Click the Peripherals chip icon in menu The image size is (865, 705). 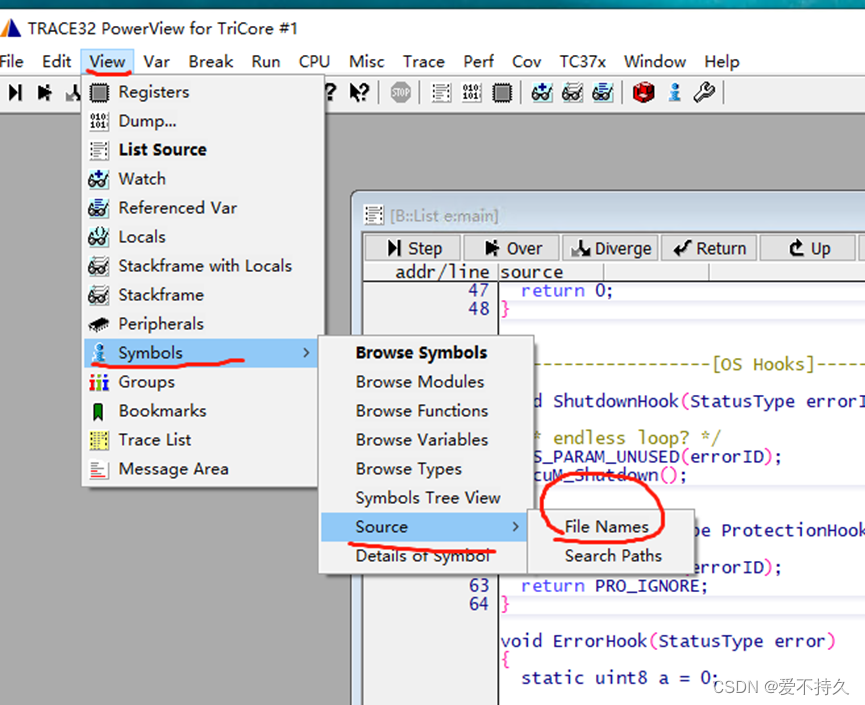(99, 324)
